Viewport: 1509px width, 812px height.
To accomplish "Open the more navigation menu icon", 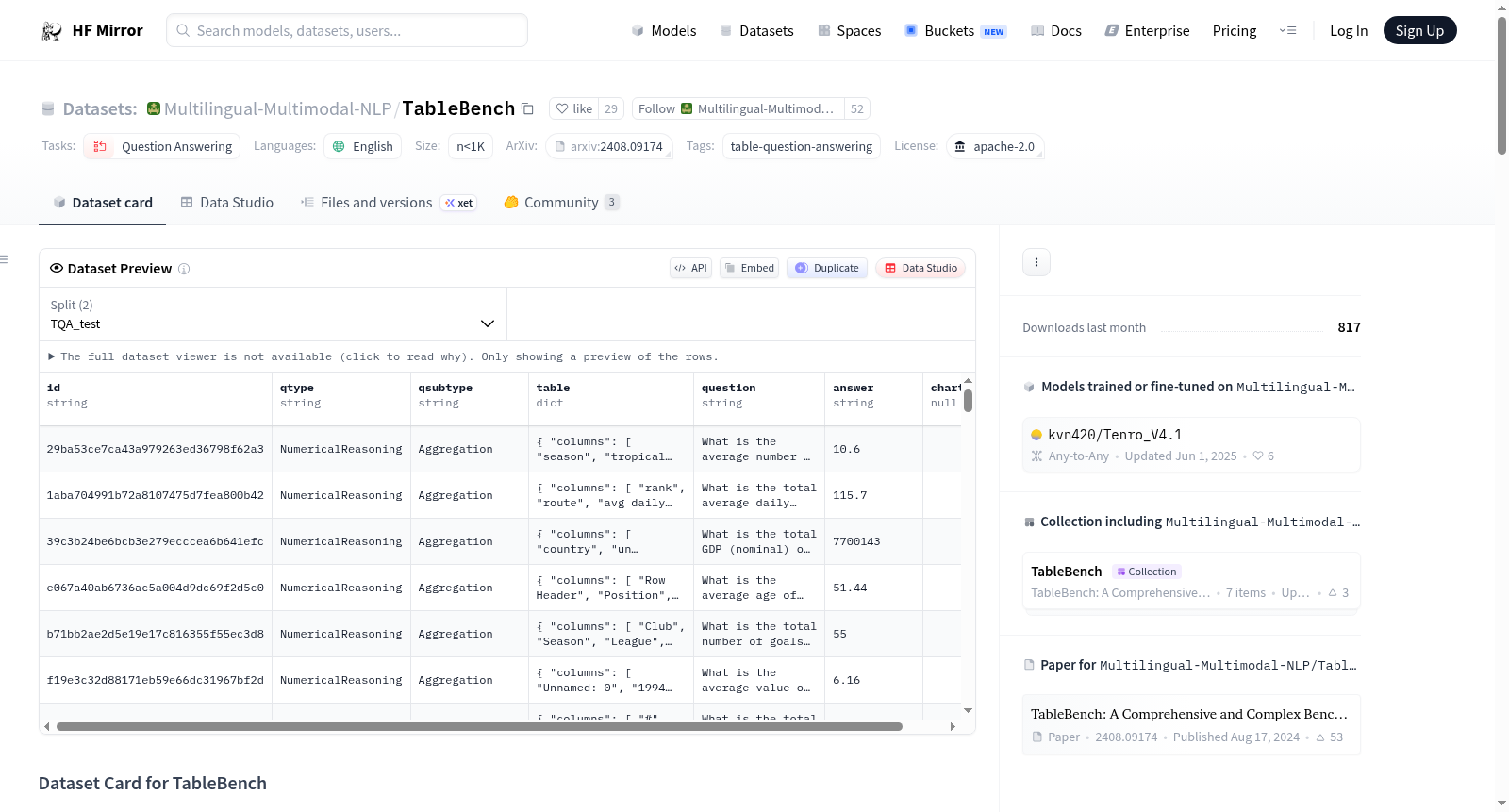I will [x=1287, y=31].
